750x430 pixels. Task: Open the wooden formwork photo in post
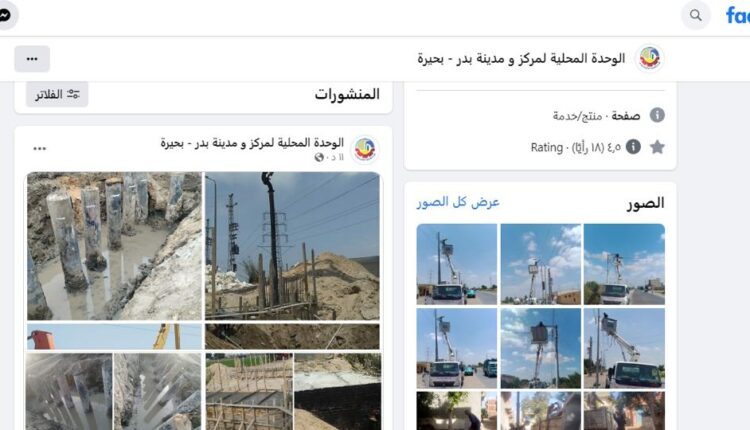(249, 391)
